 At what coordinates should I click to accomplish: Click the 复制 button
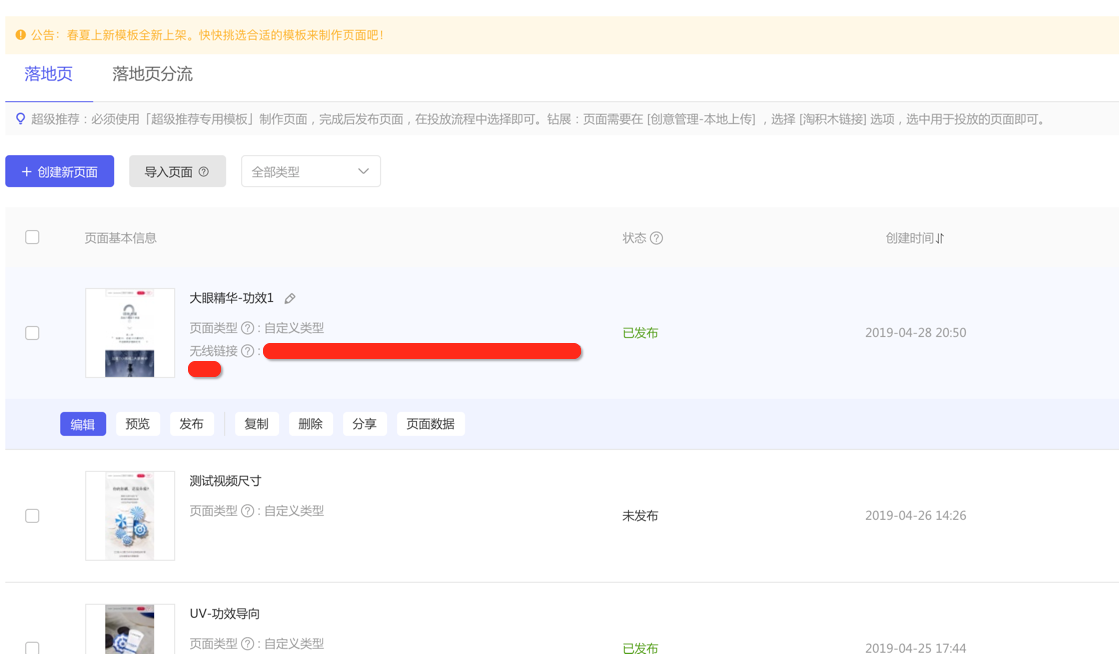point(256,424)
